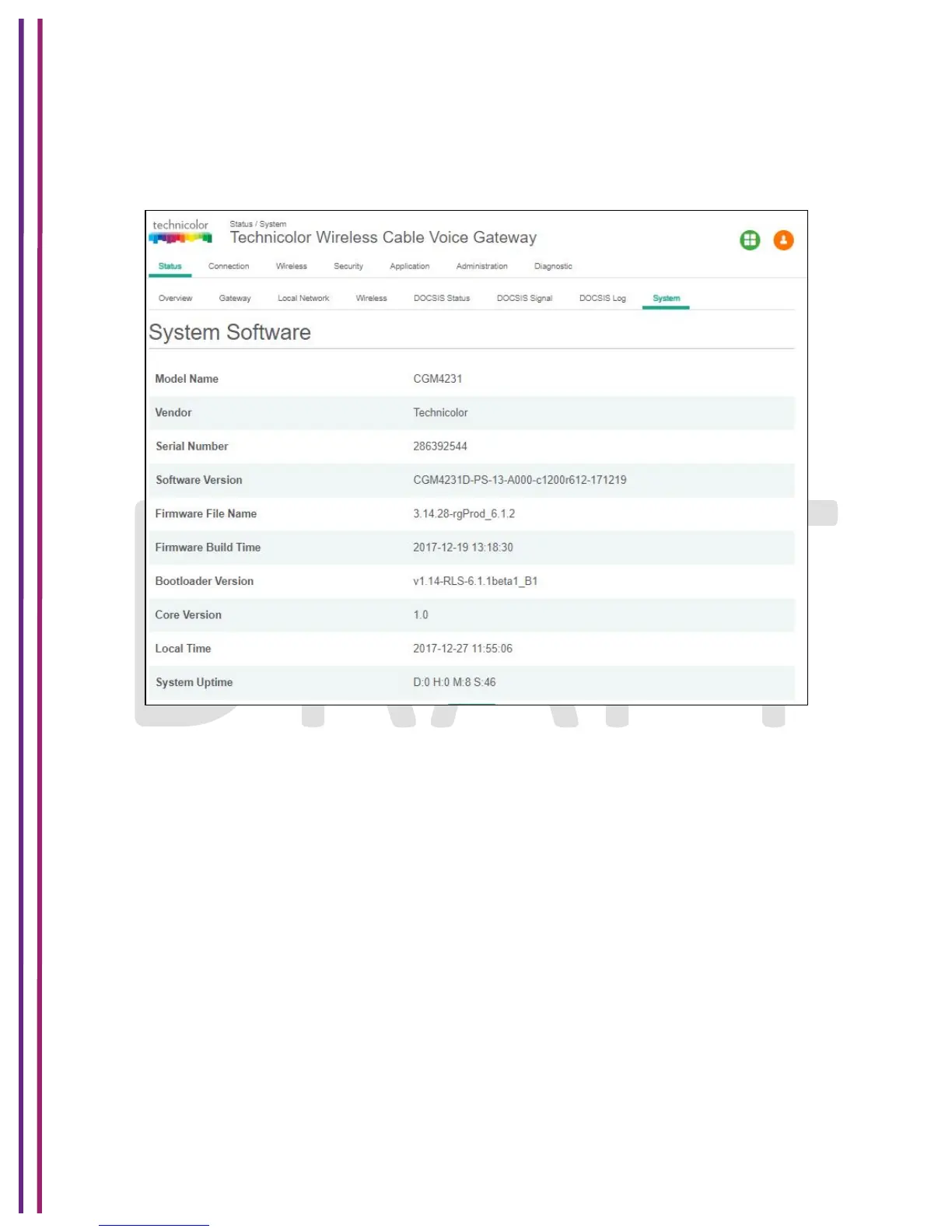This screenshot has height=1232, width=952.
Task: Switch to DOCSIS Status sub-tab
Action: click(x=442, y=298)
